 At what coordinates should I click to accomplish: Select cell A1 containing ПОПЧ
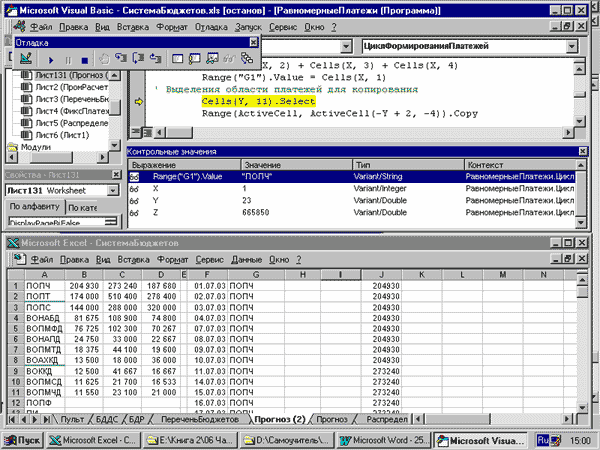(x=44, y=286)
